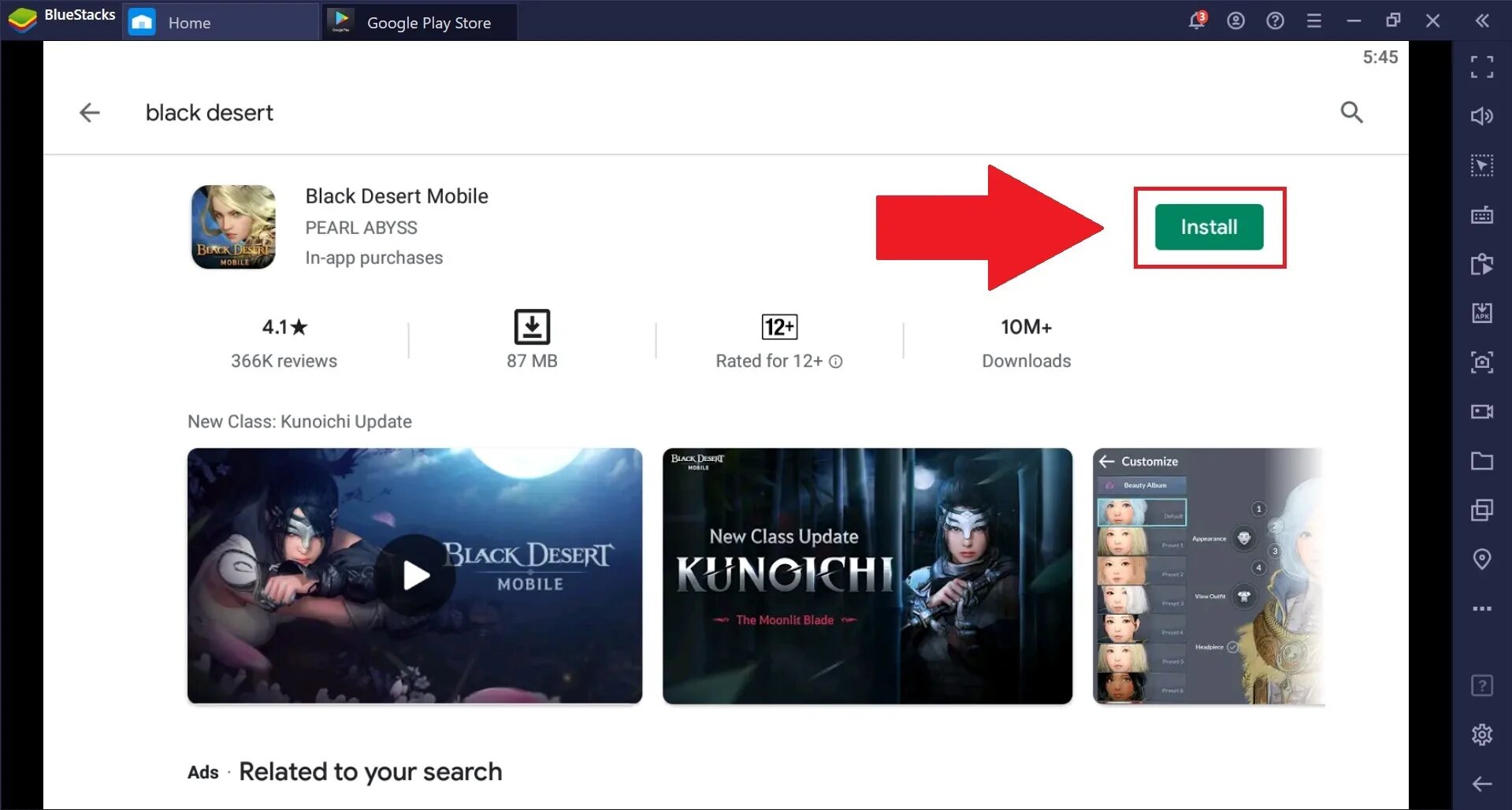This screenshot has width=1512, height=810.
Task: Open the BlueStacks hamburger menu
Action: point(1313,20)
